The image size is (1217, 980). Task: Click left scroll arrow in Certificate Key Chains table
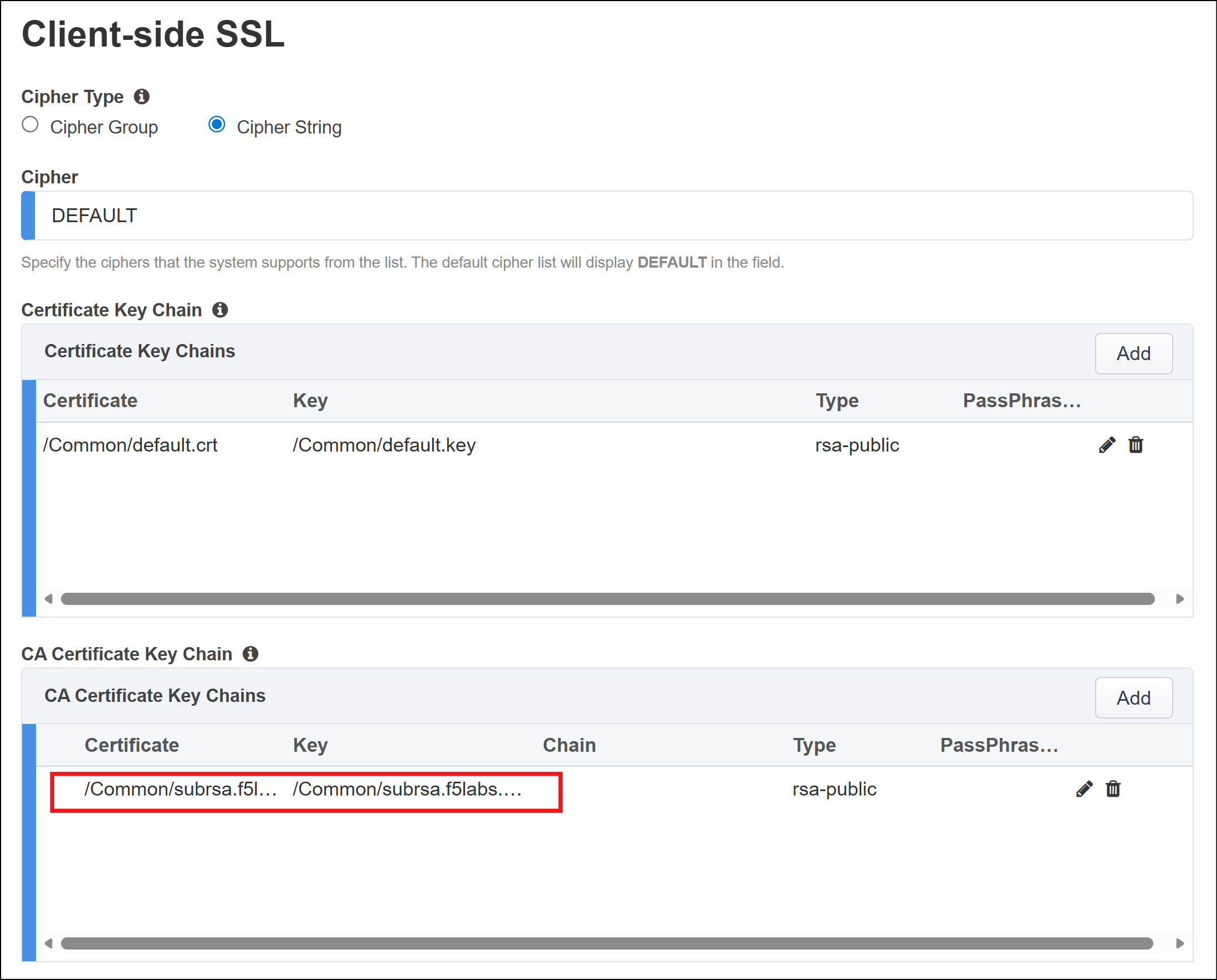tap(49, 599)
